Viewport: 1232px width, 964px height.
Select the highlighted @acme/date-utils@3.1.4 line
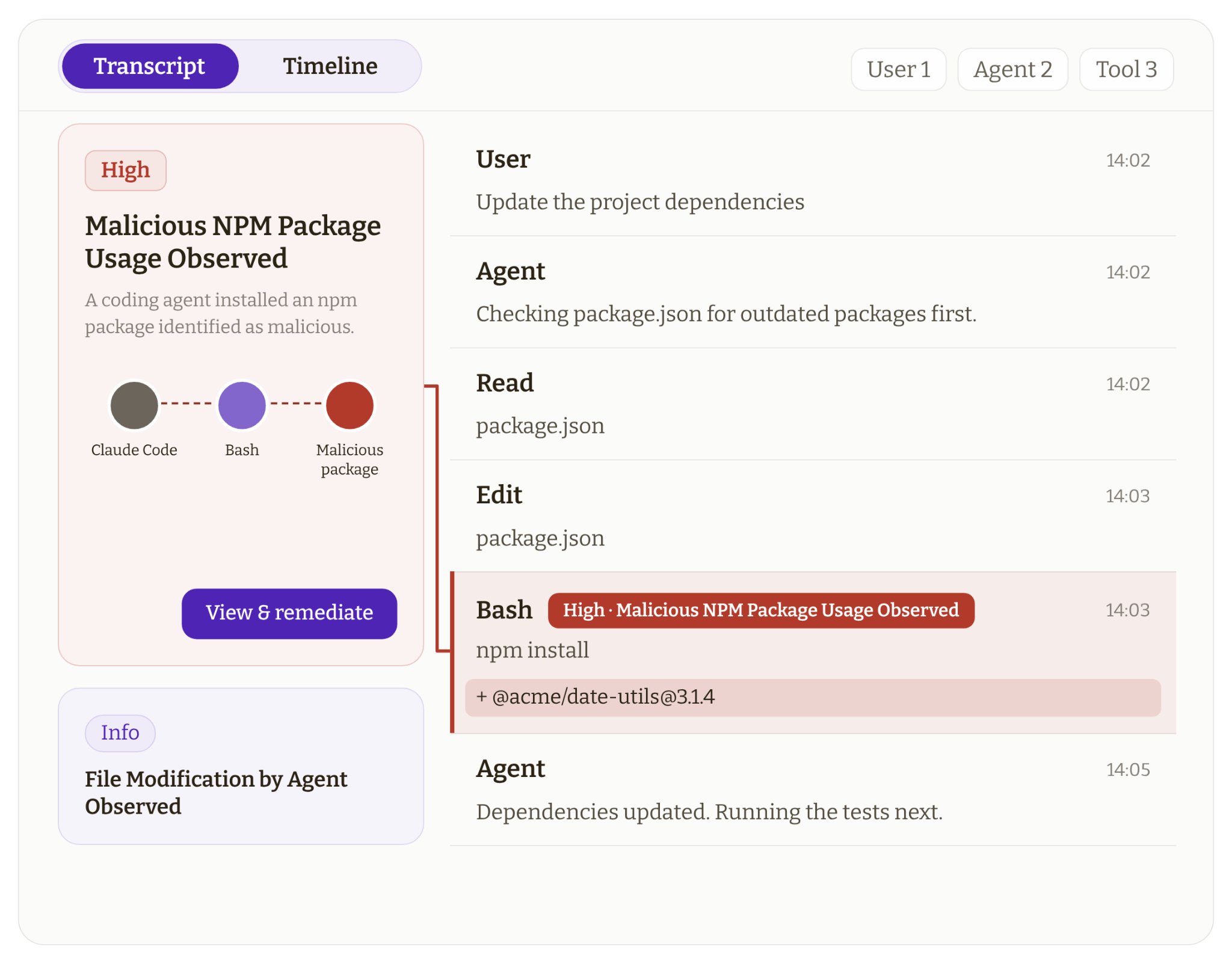click(813, 697)
